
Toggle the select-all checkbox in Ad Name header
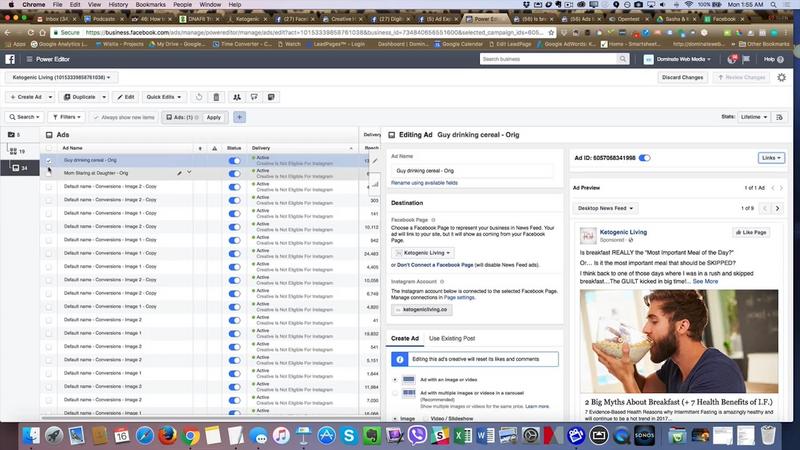point(49,148)
